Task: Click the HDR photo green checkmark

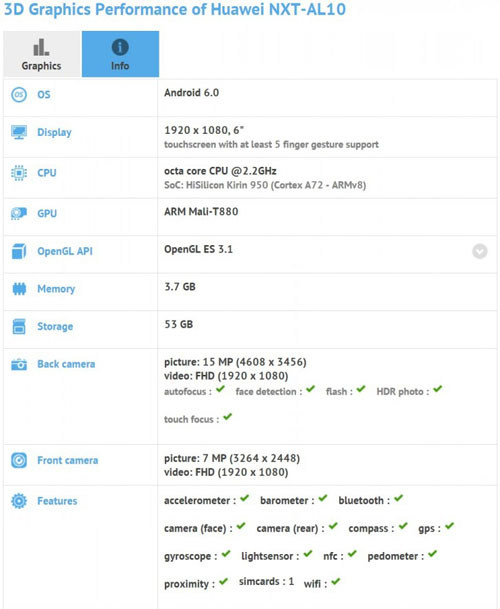Action: click(x=438, y=389)
